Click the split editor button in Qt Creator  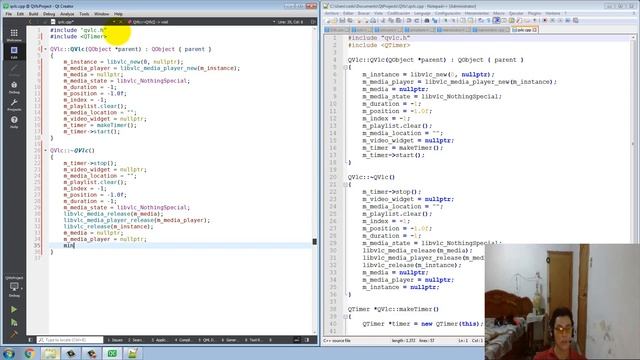[313, 22]
